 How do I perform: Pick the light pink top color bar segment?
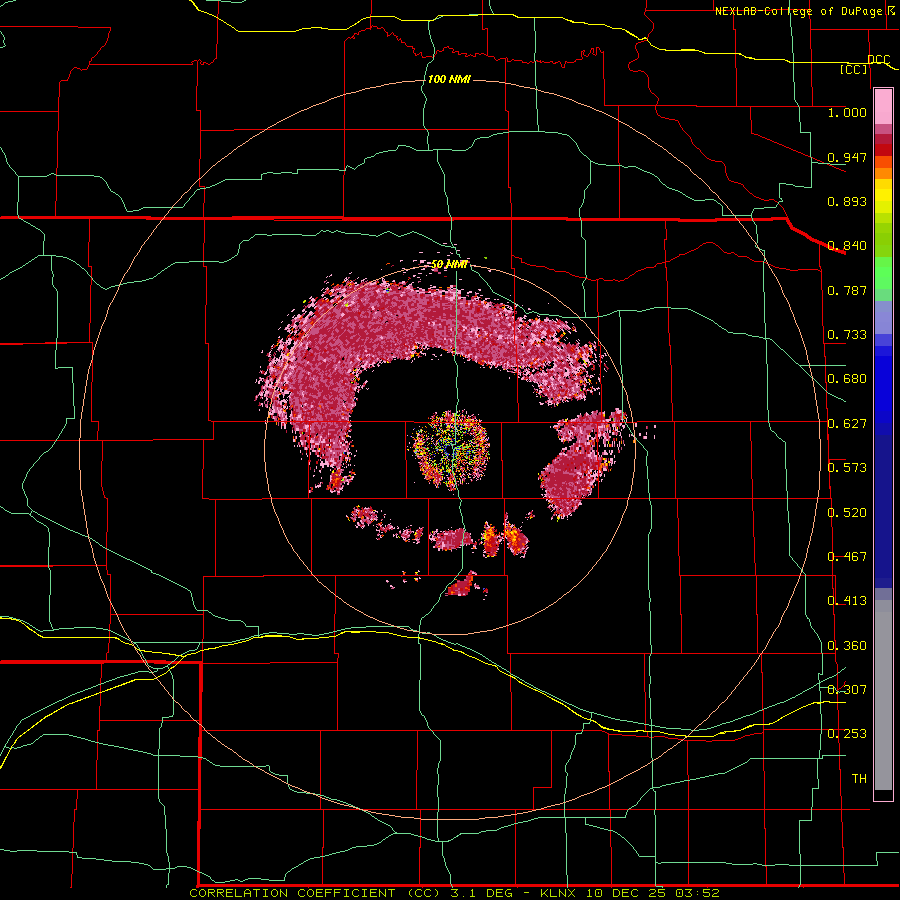pos(883,107)
